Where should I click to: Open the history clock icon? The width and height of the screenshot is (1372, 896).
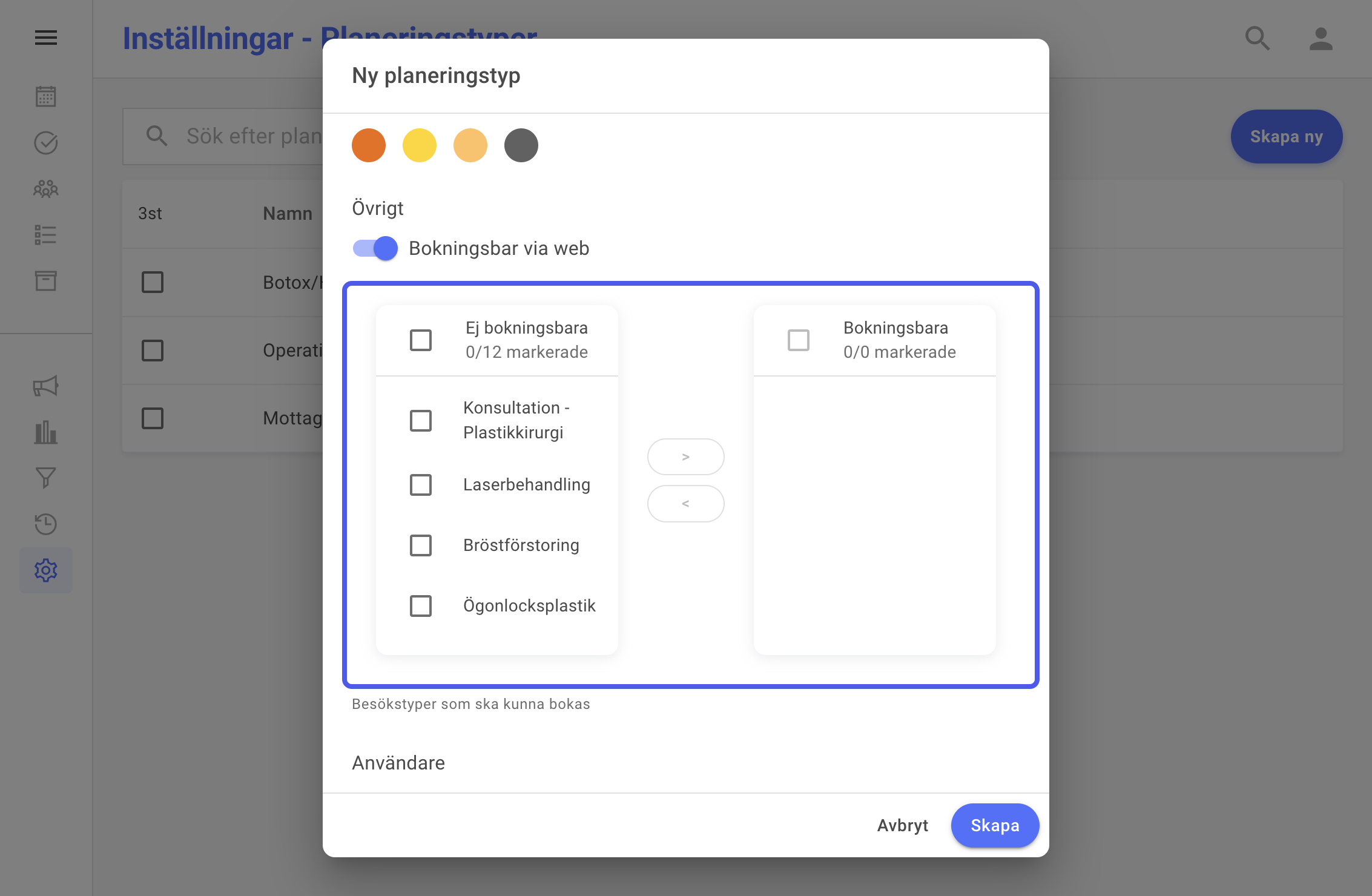pos(46,524)
